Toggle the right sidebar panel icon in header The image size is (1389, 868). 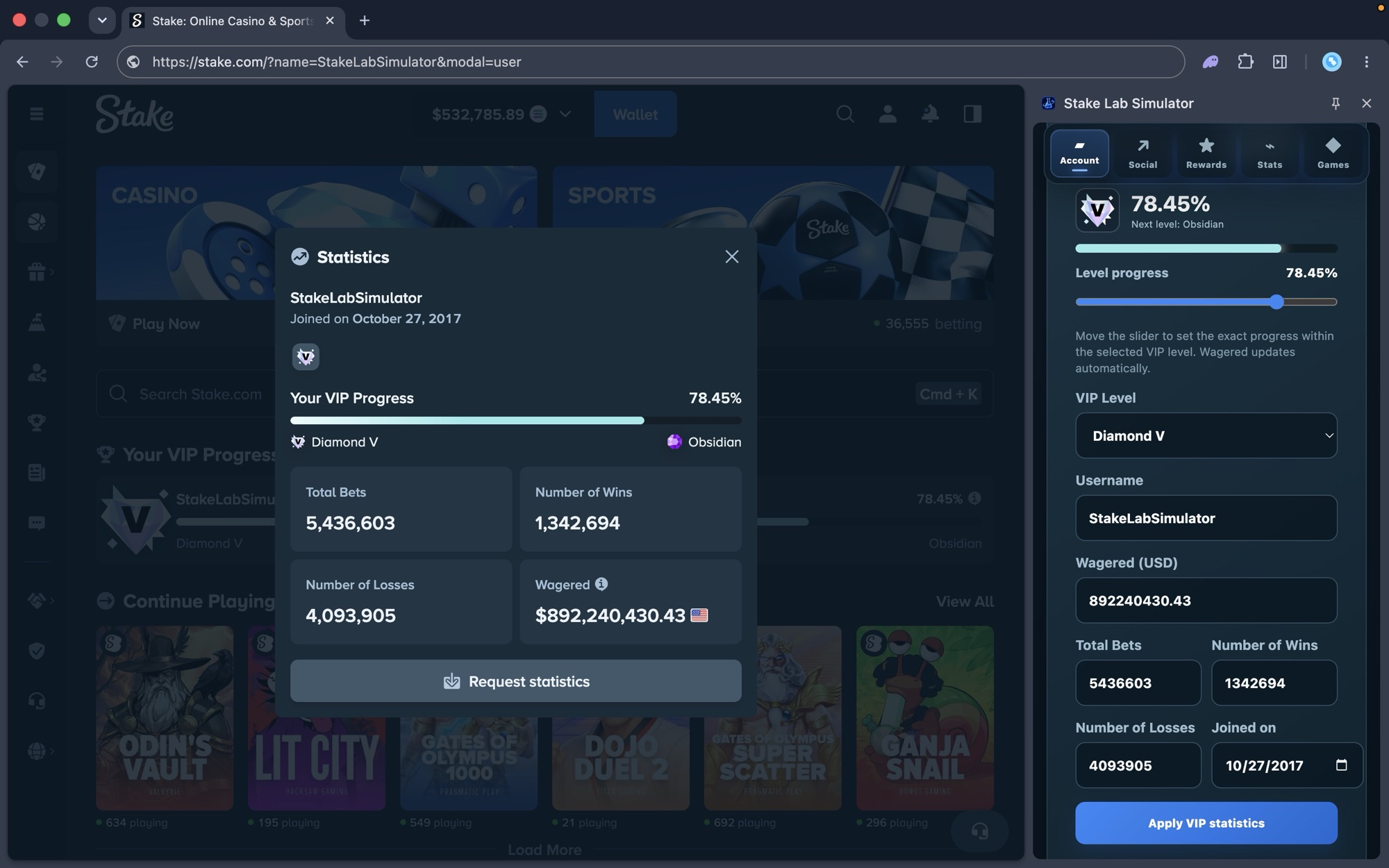972,114
